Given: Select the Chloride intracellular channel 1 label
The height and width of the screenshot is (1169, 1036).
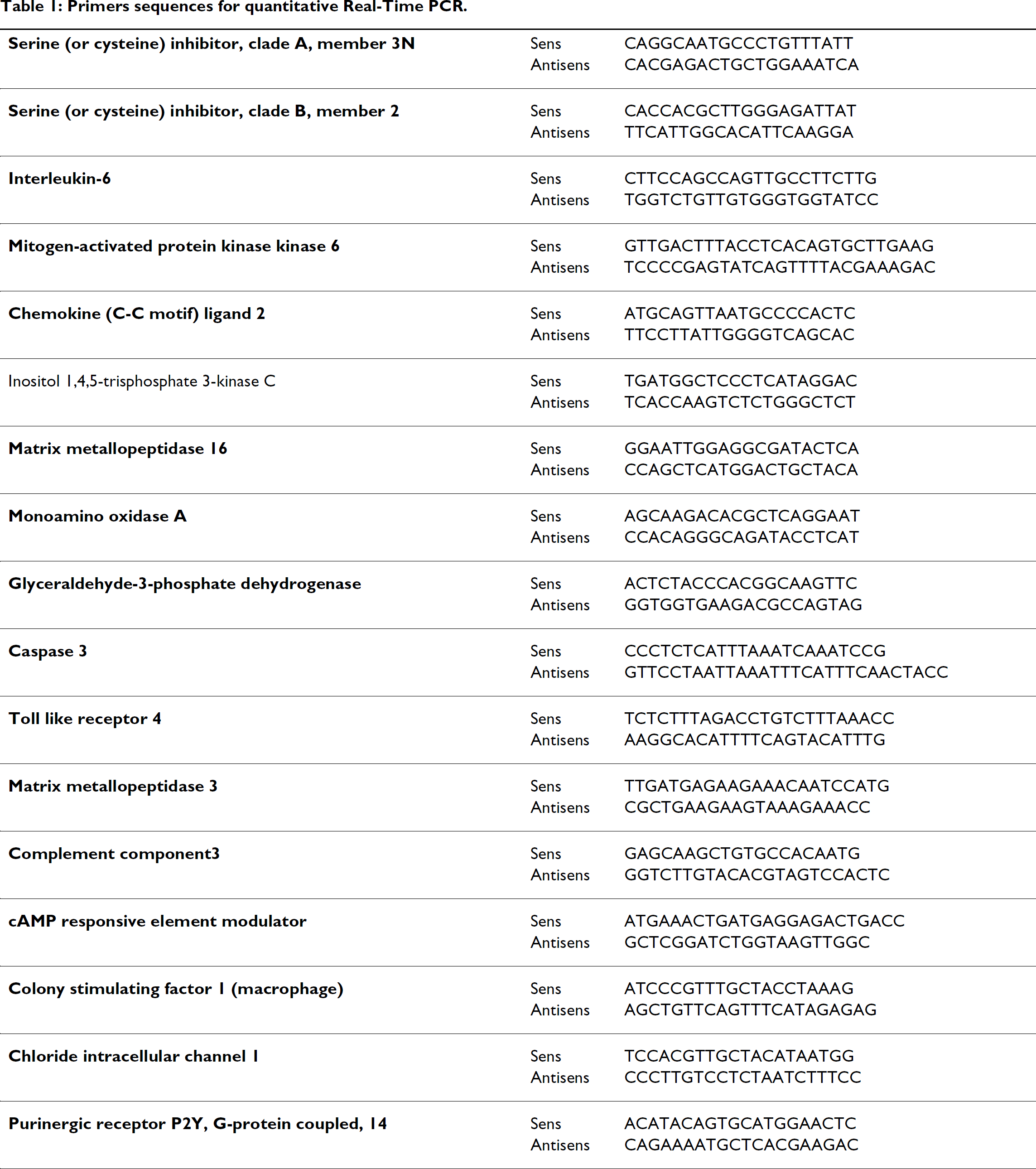Looking at the screenshot, I should pyautogui.click(x=133, y=1056).
